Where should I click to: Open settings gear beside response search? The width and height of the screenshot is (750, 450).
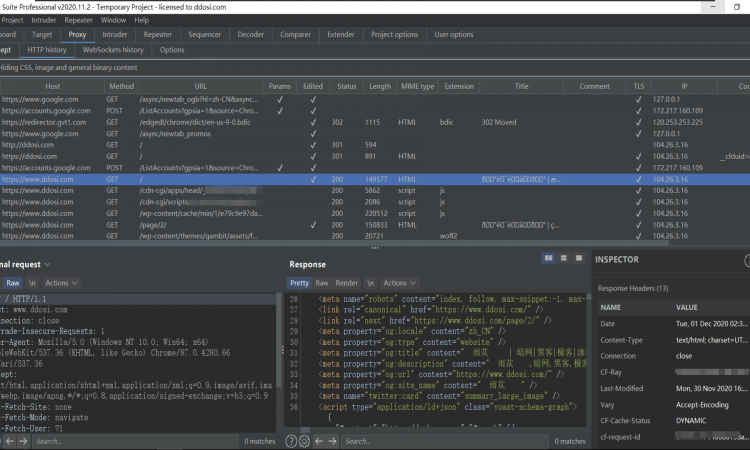coord(304,441)
